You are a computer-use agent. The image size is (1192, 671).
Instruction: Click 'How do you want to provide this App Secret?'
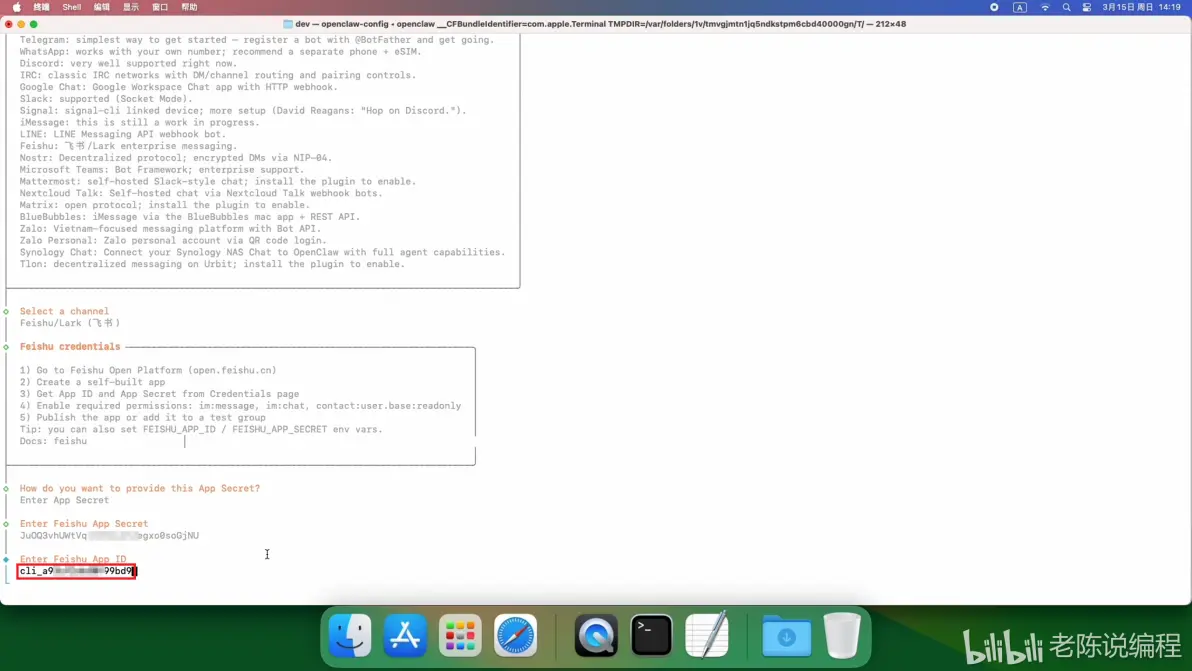point(140,488)
